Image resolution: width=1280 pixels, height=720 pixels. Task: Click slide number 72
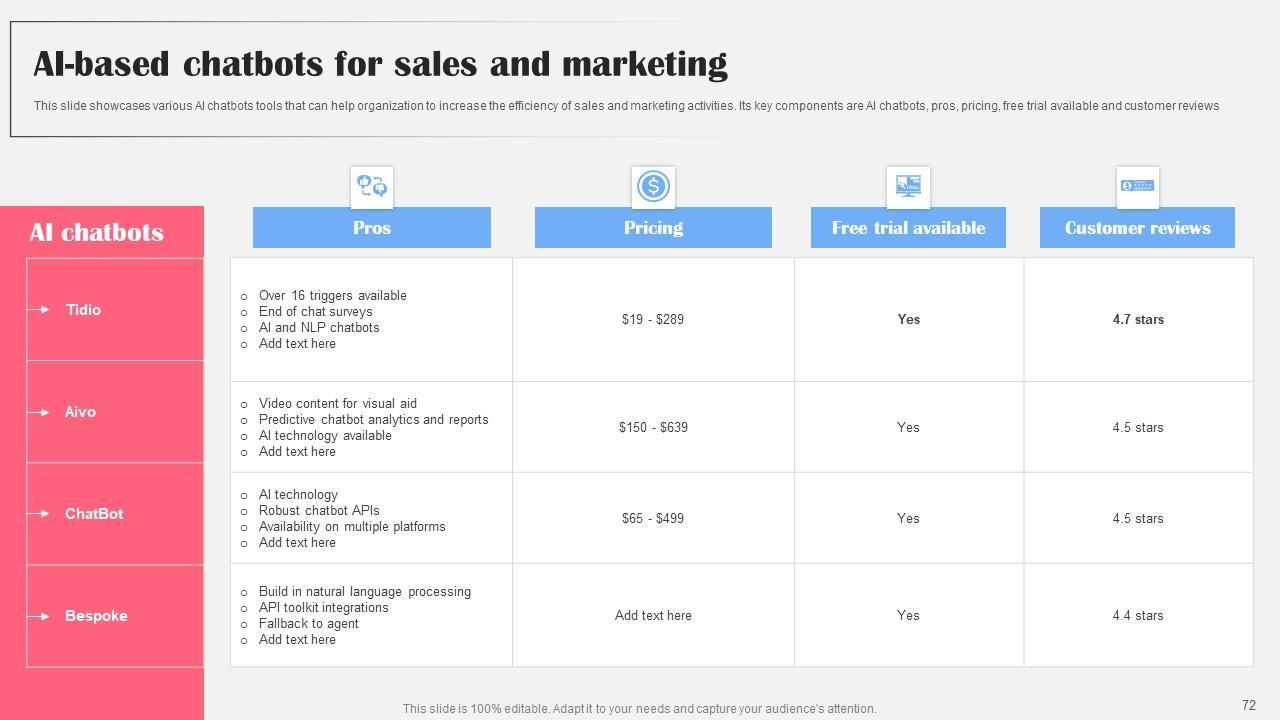[1248, 705]
